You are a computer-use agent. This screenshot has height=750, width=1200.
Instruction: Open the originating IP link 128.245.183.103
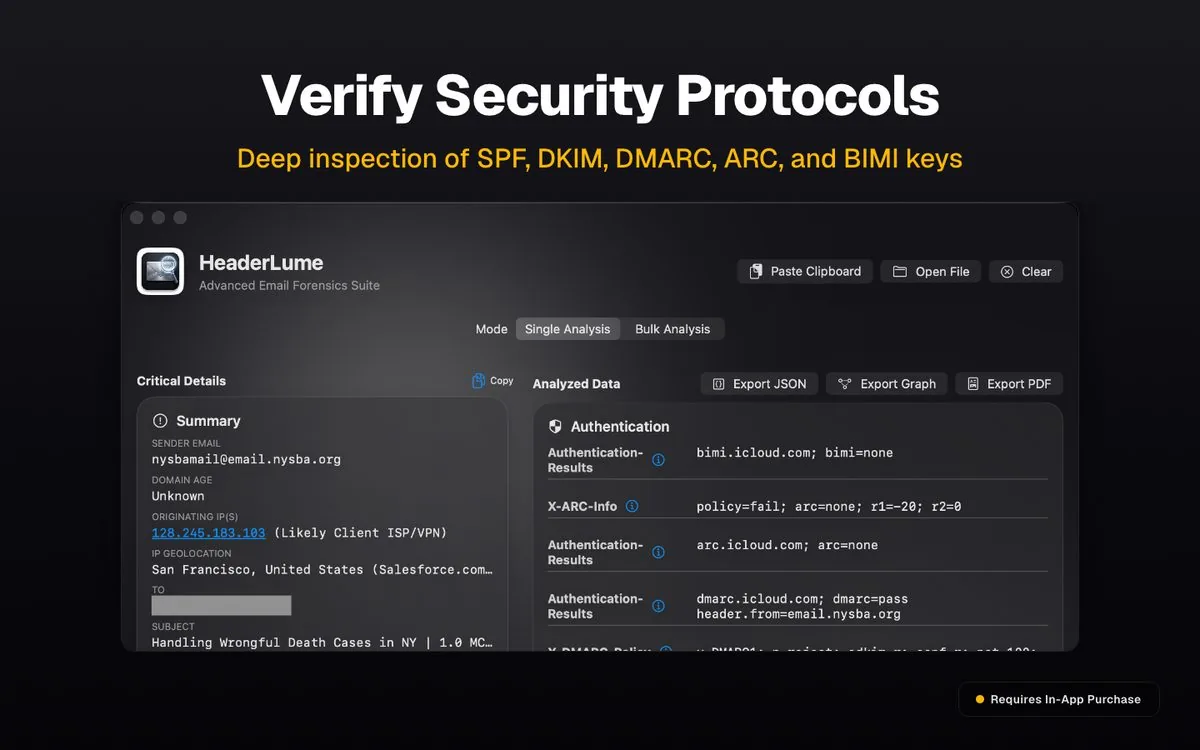coord(209,533)
